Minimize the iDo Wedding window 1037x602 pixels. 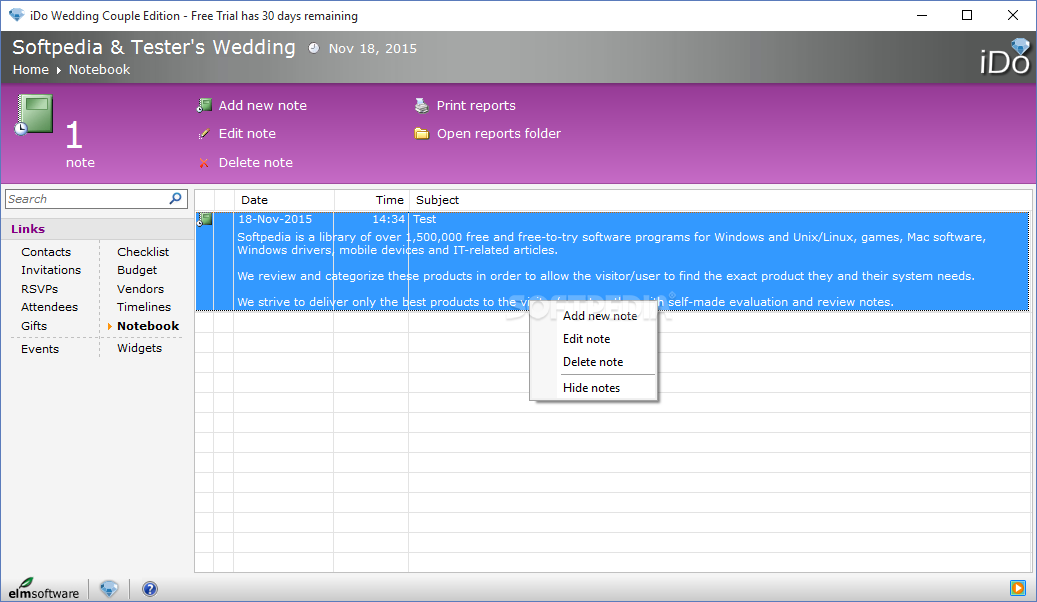(922, 15)
